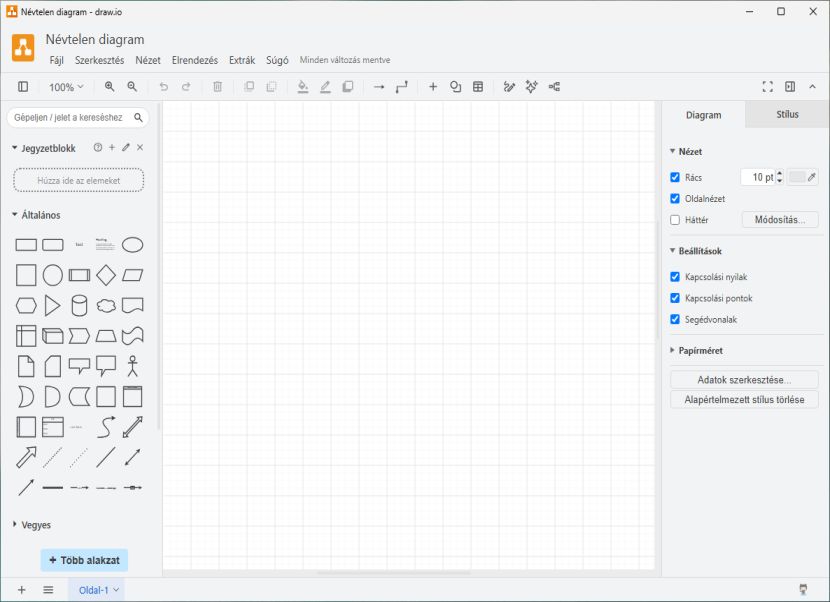
Task: Click the sparkle generate icon
Action: (x=531, y=86)
